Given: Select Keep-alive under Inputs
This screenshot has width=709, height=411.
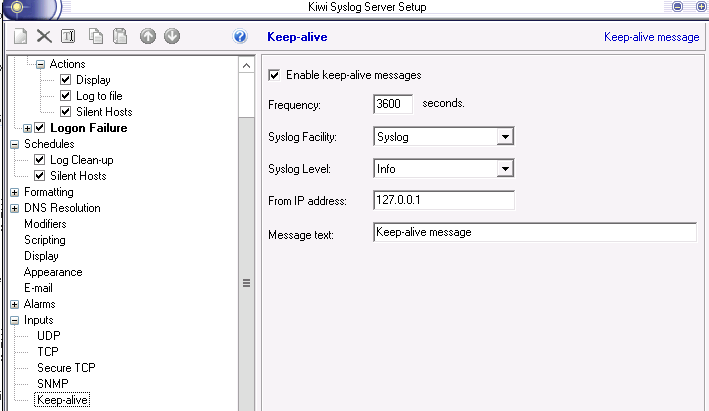Looking at the screenshot, I should click(62, 400).
